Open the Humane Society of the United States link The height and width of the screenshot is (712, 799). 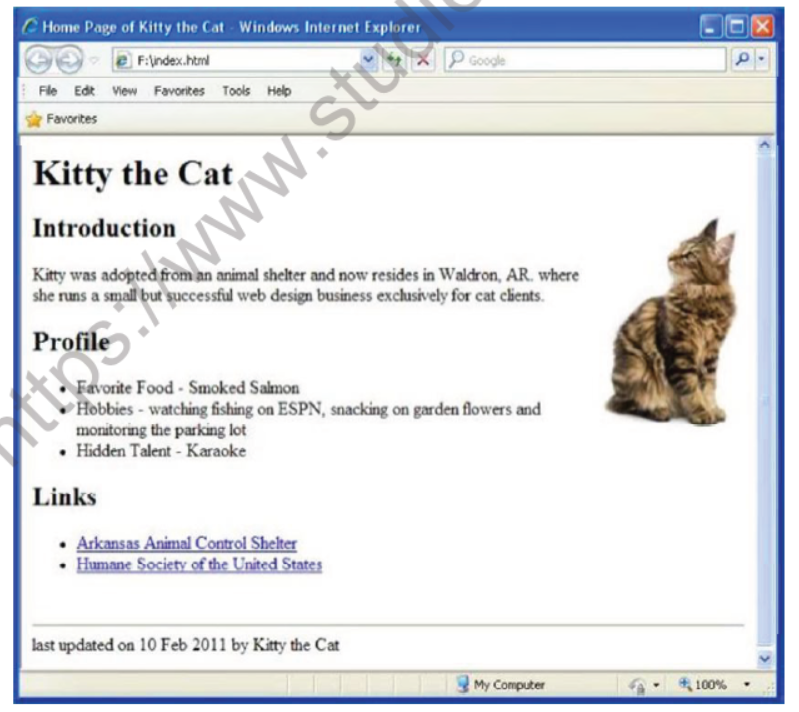(199, 564)
